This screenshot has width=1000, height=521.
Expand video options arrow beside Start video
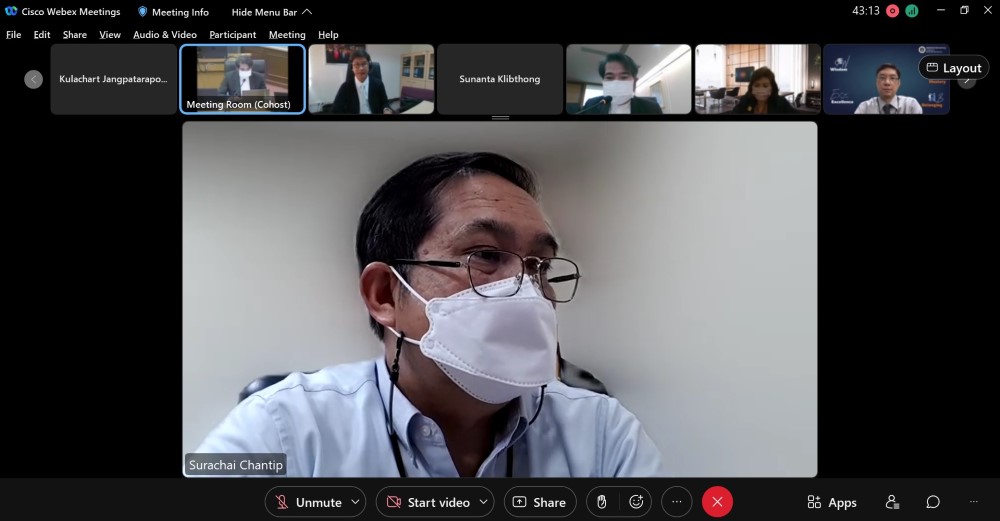pyautogui.click(x=484, y=502)
